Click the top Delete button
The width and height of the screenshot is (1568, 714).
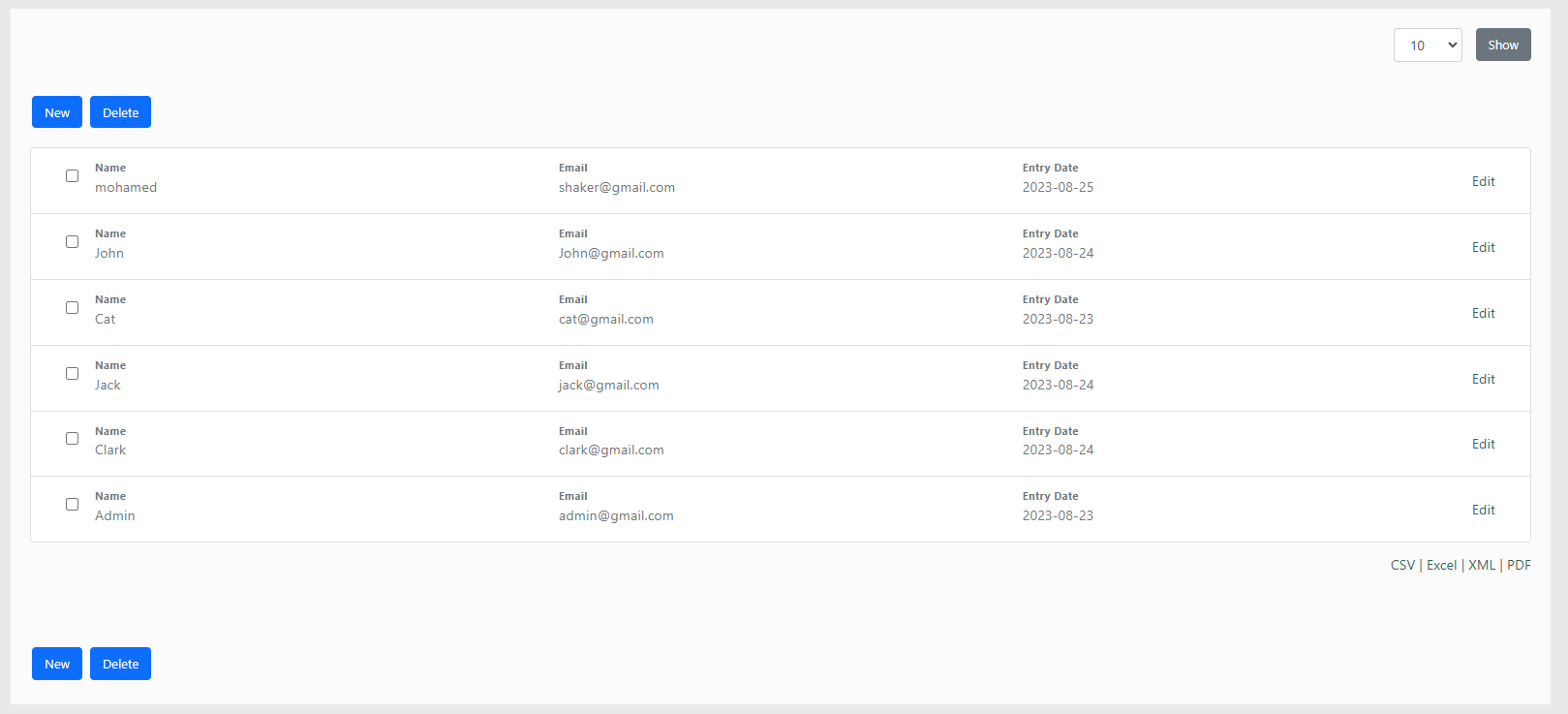(x=120, y=112)
